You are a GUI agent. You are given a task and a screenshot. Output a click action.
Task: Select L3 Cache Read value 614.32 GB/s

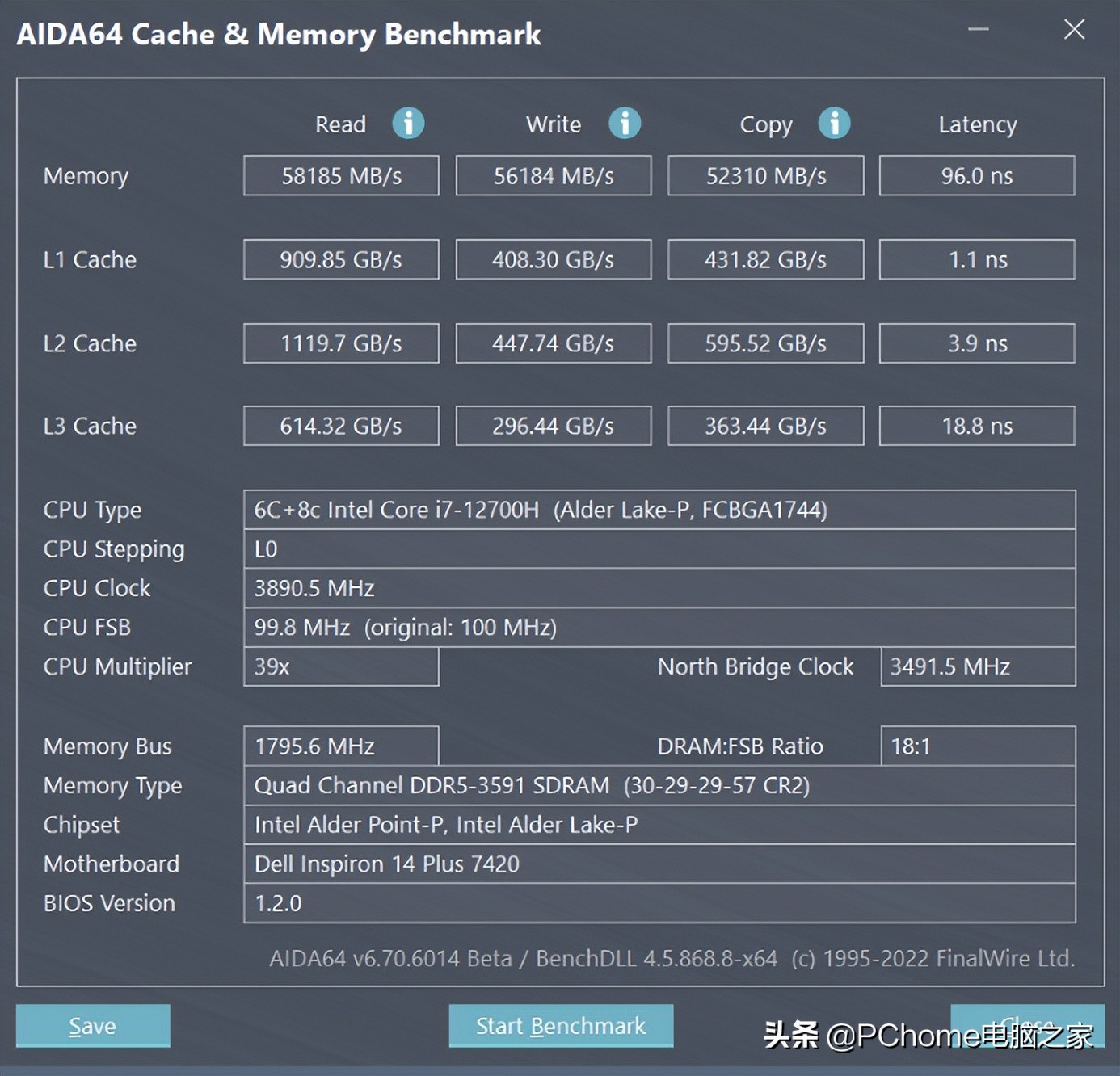pyautogui.click(x=341, y=426)
